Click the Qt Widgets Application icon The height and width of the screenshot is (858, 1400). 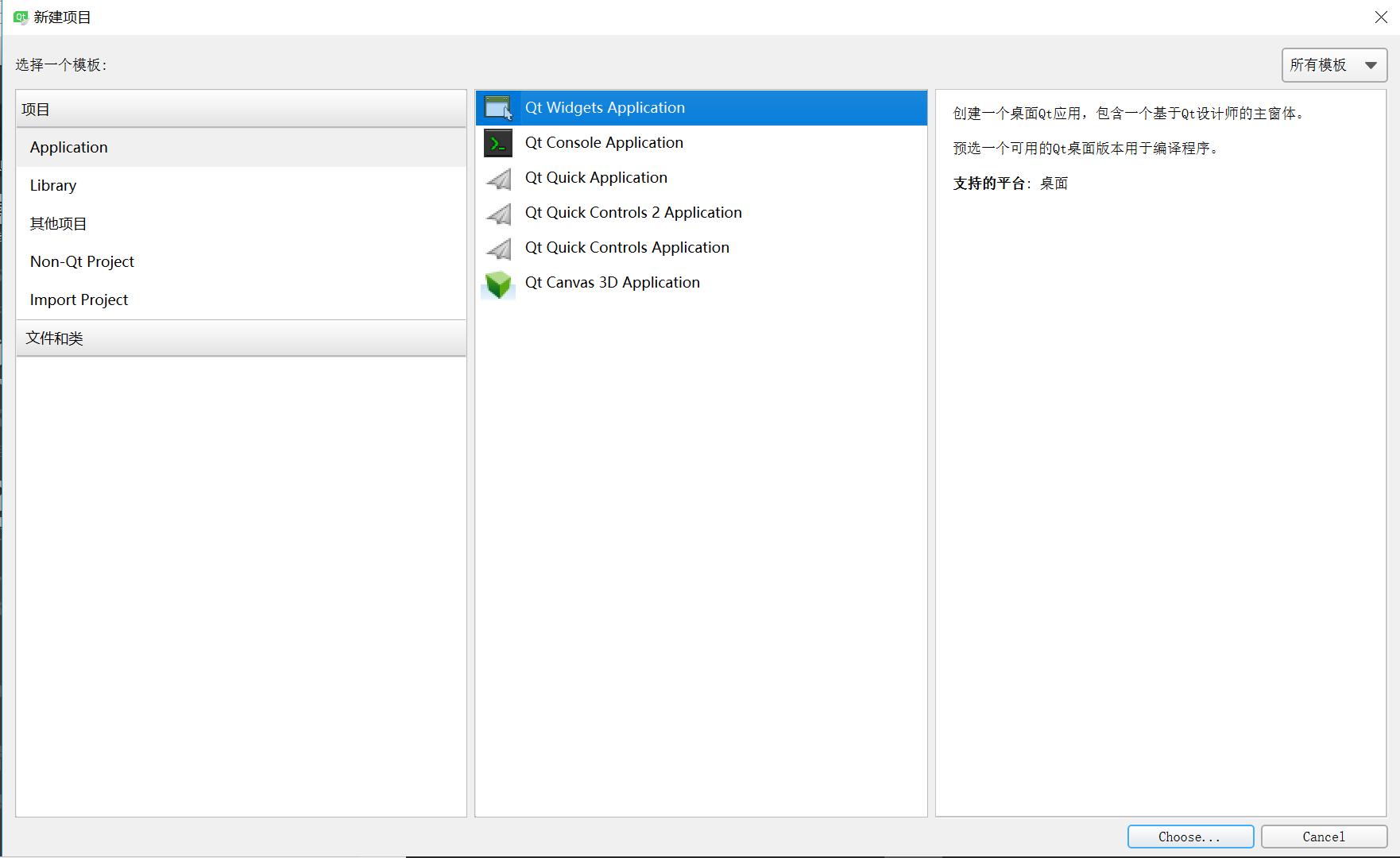498,108
